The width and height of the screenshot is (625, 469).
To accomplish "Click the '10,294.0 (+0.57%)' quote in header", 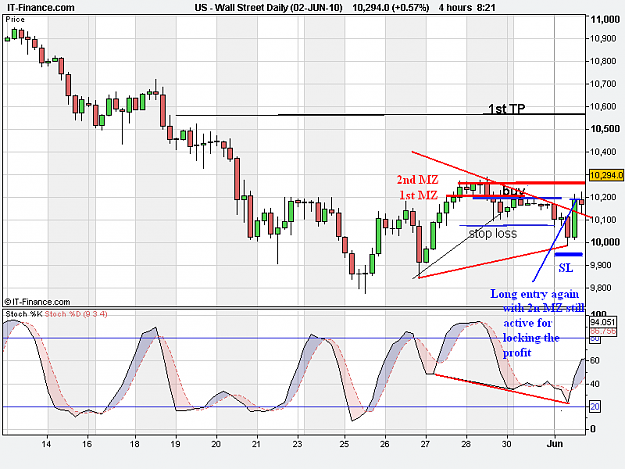I will 391,8.
